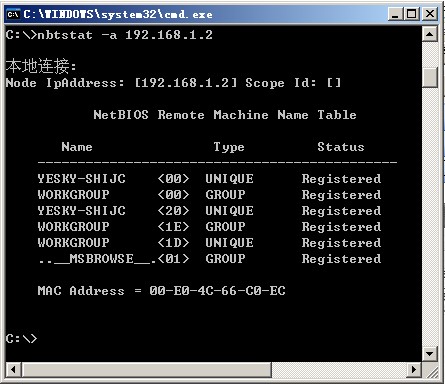Click the 本地连接 heading line
445x384 pixels.
pyautogui.click(x=41, y=66)
